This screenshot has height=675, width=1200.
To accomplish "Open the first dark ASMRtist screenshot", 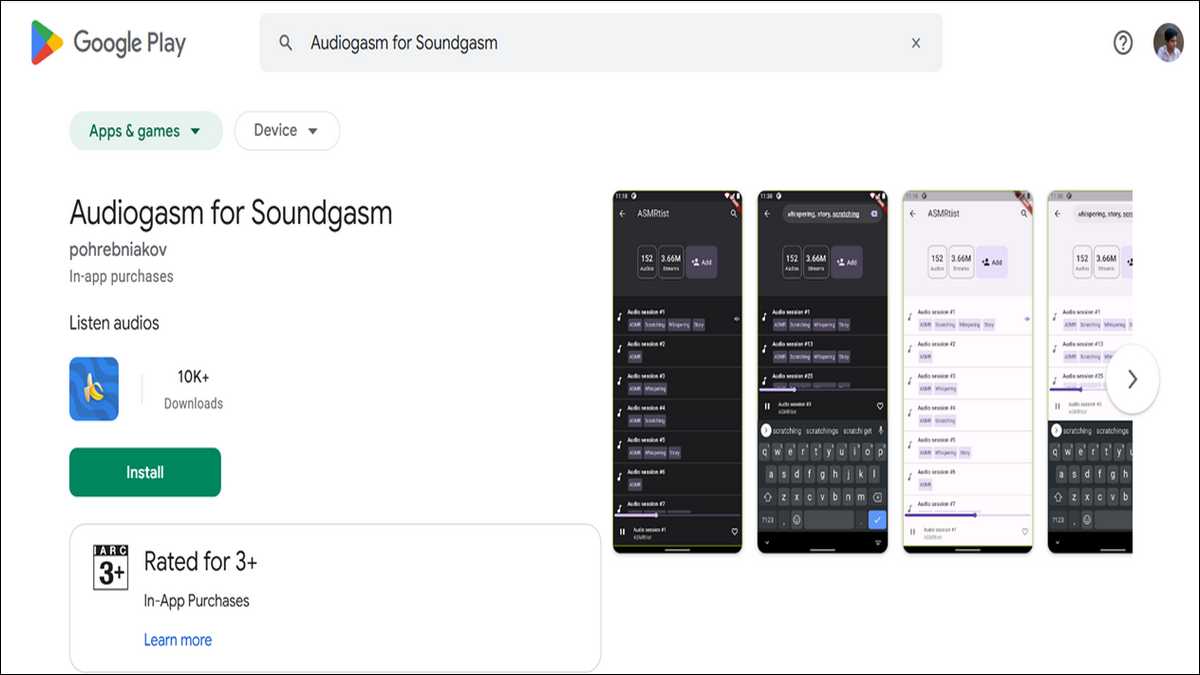I will (x=678, y=372).
